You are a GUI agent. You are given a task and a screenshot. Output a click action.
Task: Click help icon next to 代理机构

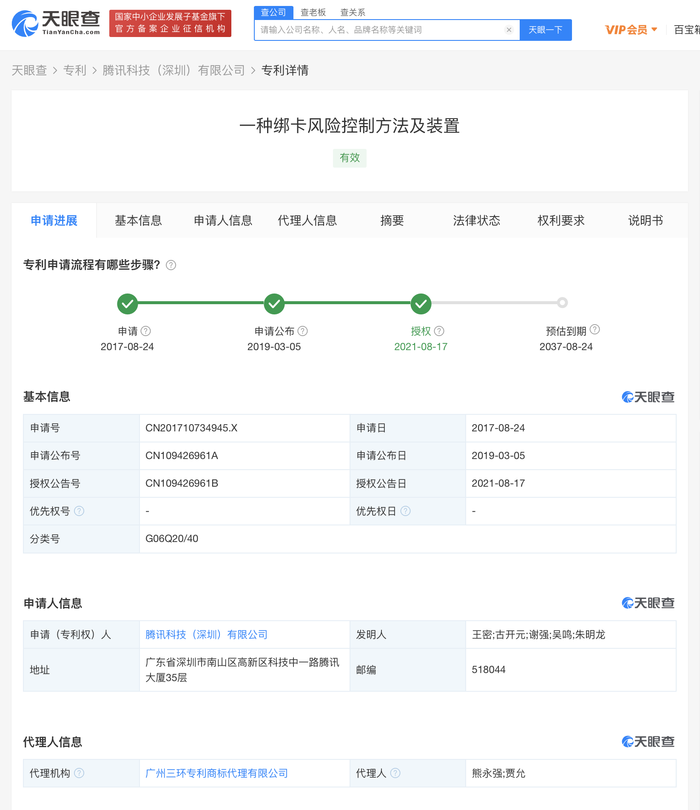79,773
